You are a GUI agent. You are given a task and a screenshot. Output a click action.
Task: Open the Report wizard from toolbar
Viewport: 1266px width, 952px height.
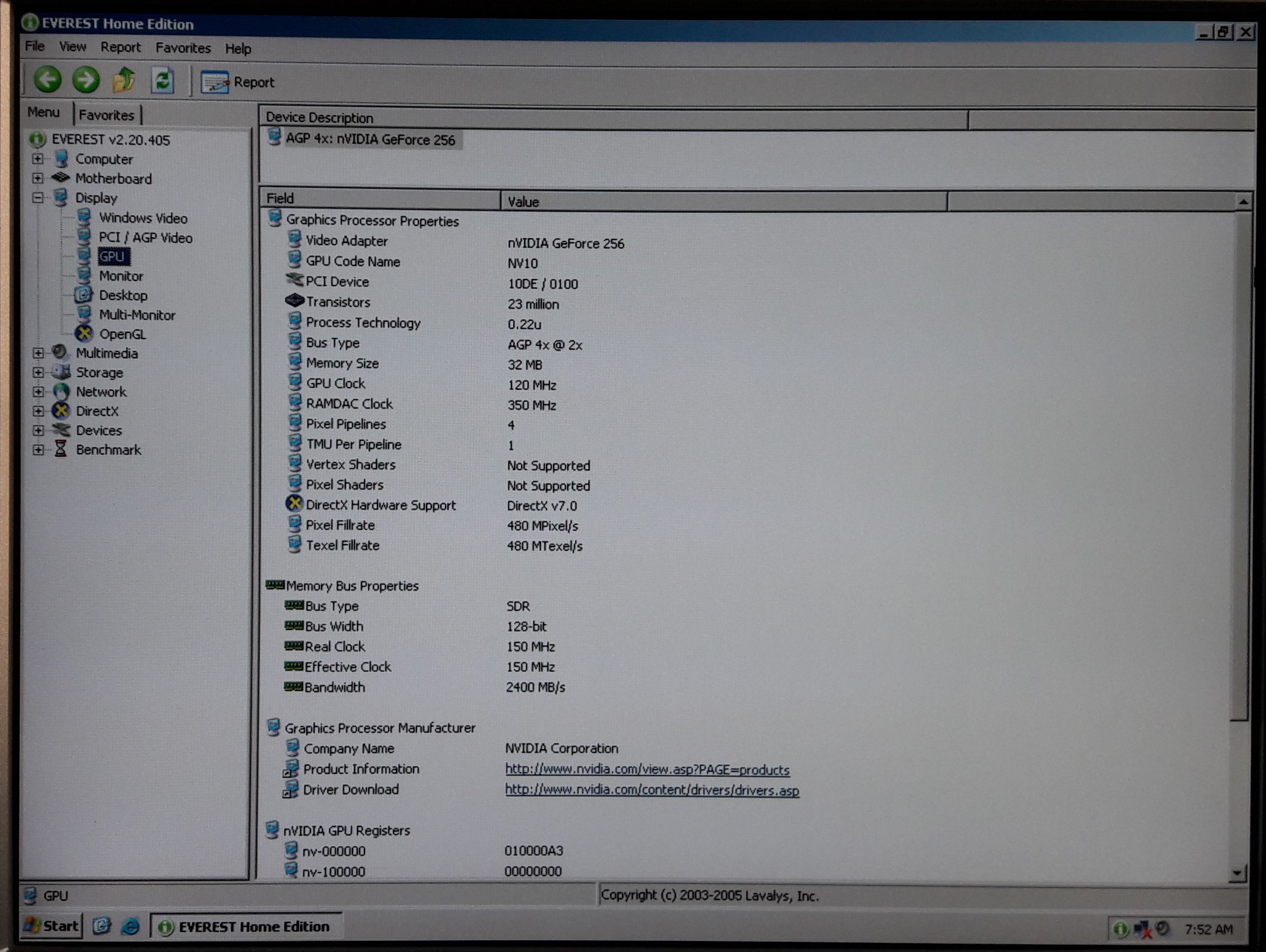pyautogui.click(x=238, y=82)
